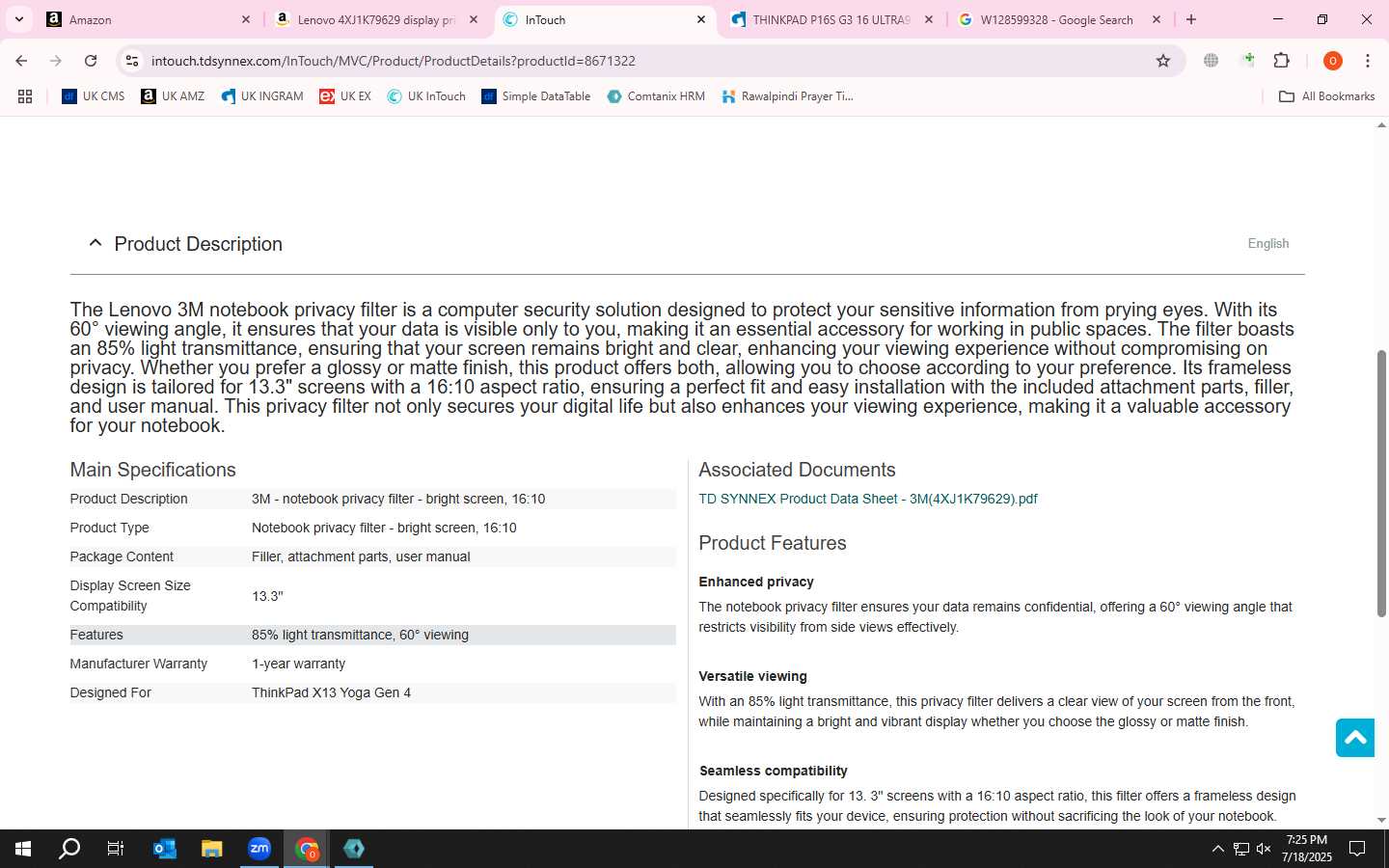Open the apps grid in bookmarks bar
The height and width of the screenshot is (868, 1389).
pyautogui.click(x=25, y=96)
